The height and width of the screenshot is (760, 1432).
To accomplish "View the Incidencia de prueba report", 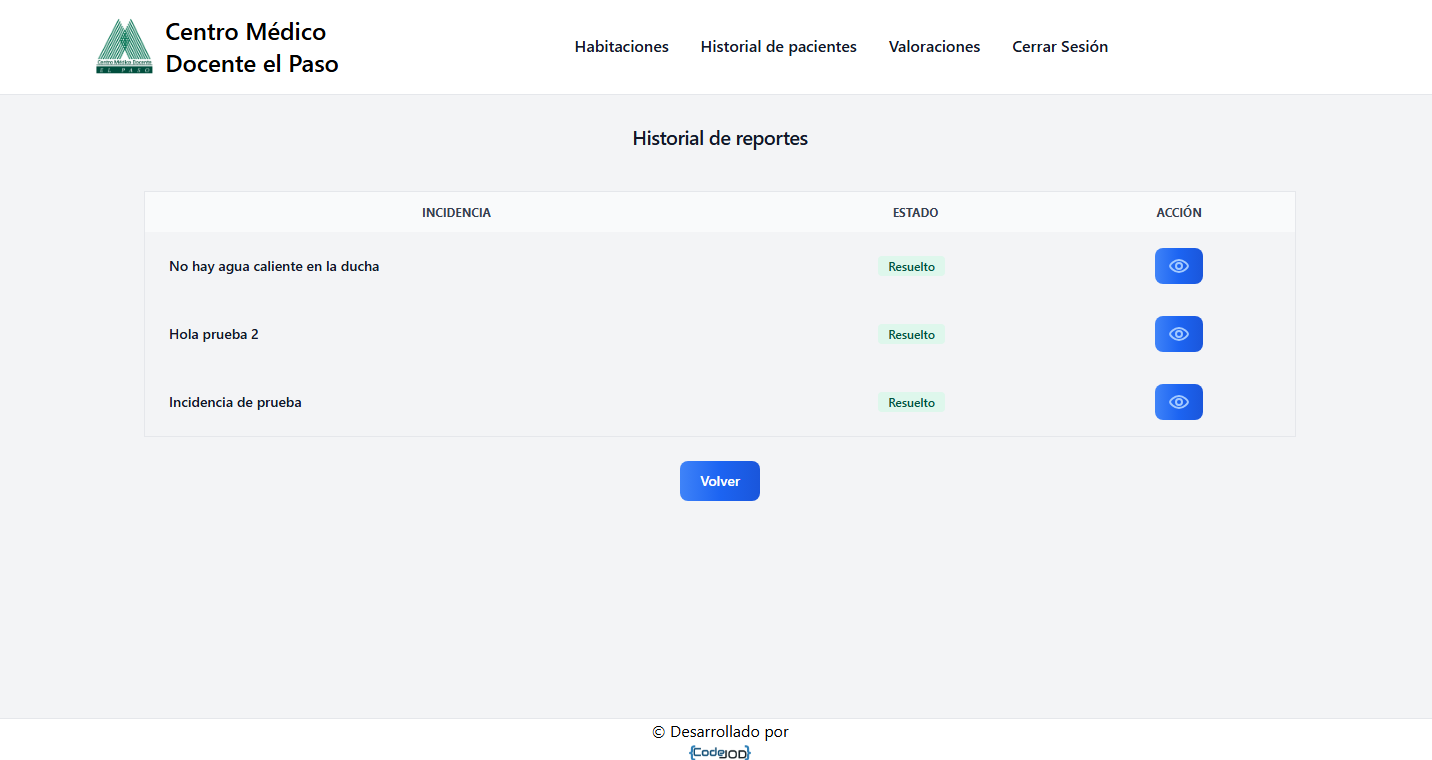I will pos(1178,402).
